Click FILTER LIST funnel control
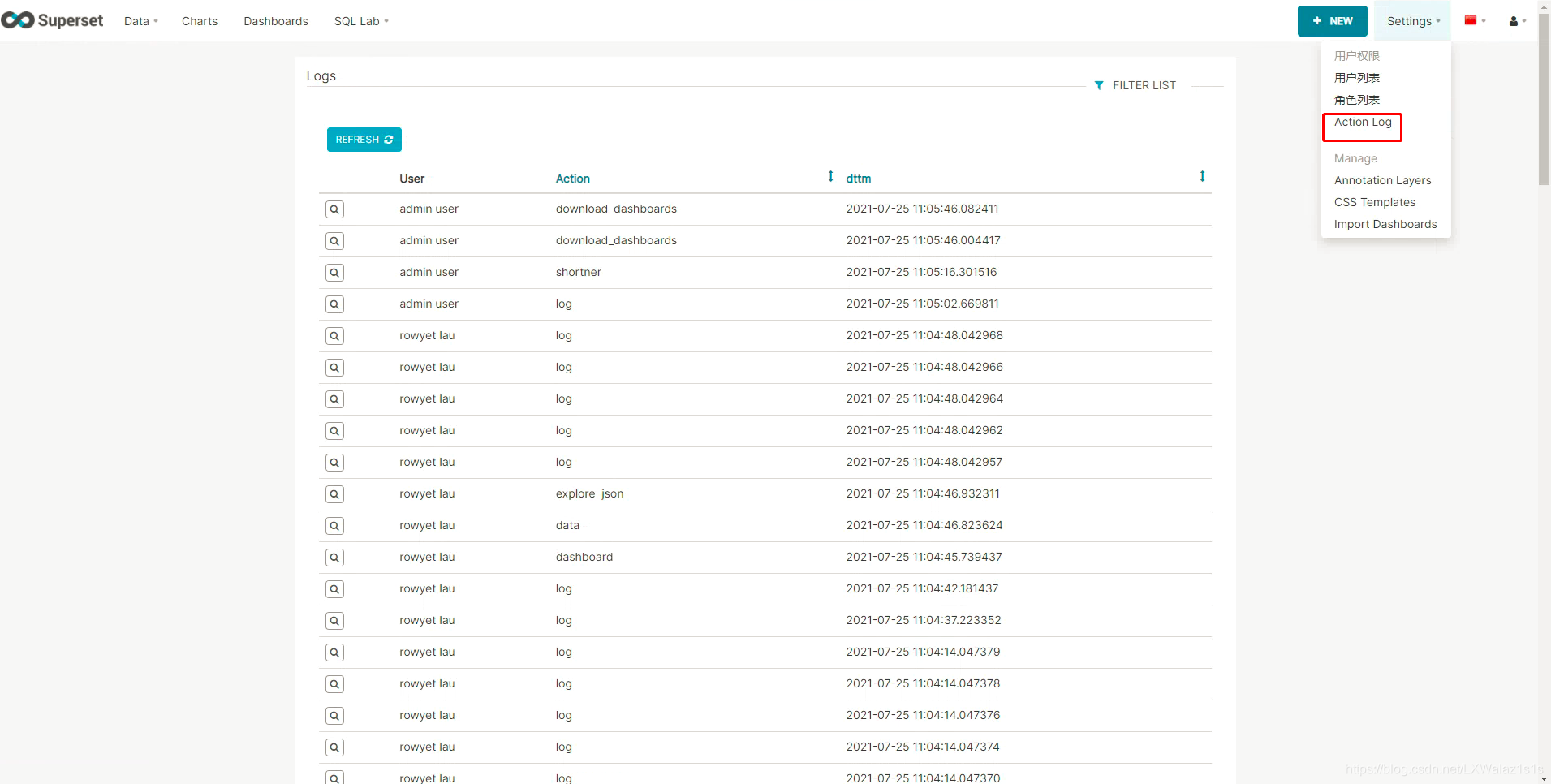The width and height of the screenshot is (1551, 784). (1135, 85)
